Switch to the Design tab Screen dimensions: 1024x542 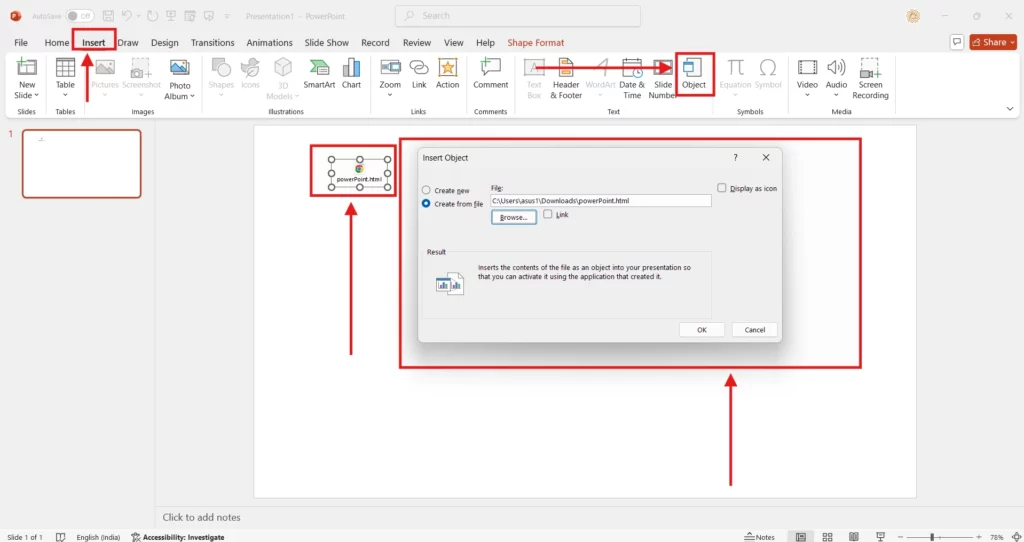pyautogui.click(x=164, y=43)
